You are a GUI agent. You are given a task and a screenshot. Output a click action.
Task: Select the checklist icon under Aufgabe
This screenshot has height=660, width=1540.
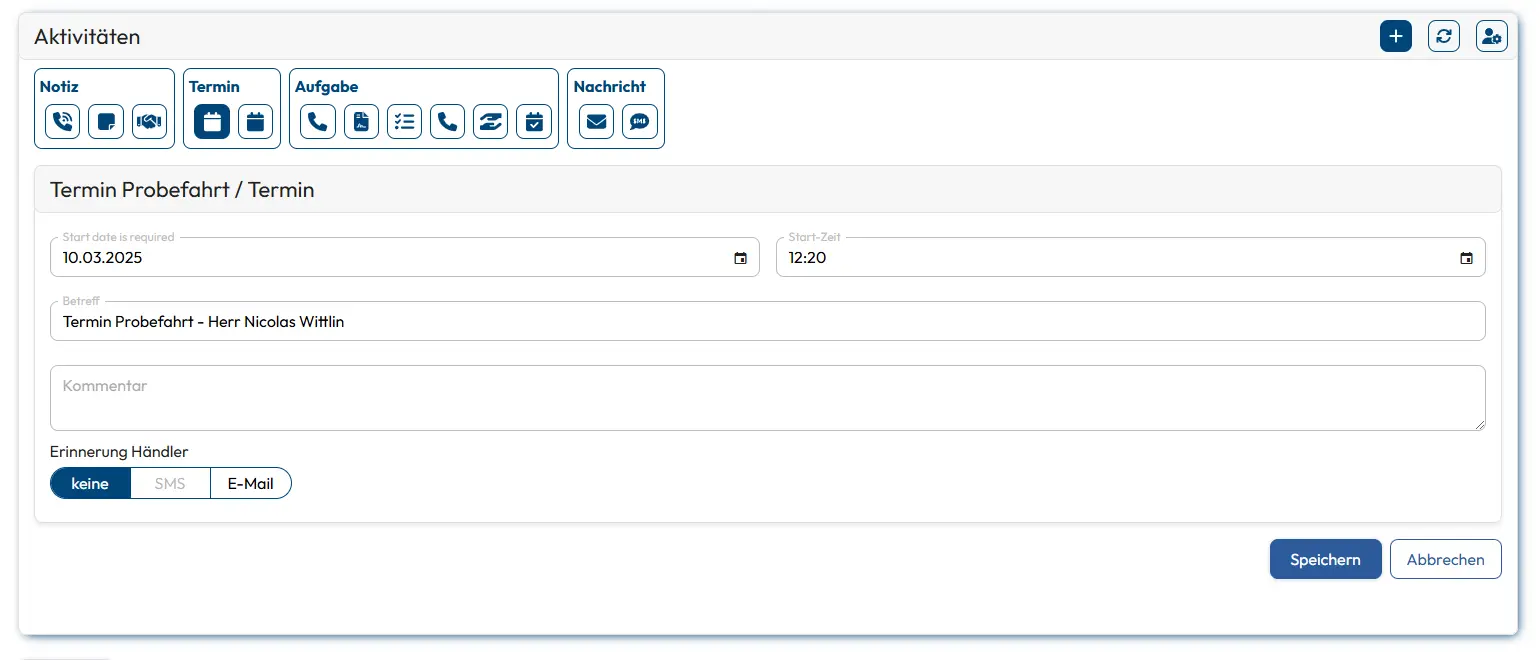[x=404, y=122]
